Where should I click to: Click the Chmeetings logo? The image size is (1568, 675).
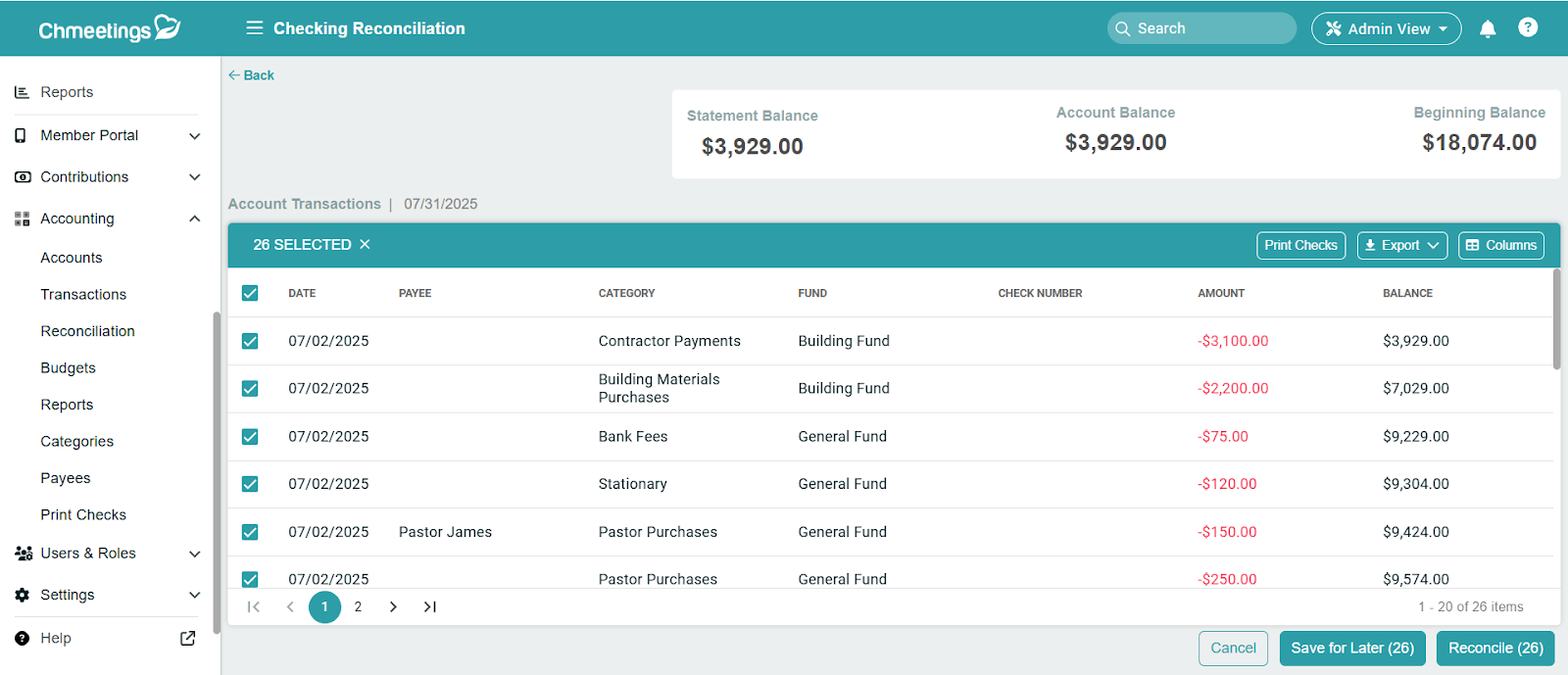coord(109,29)
